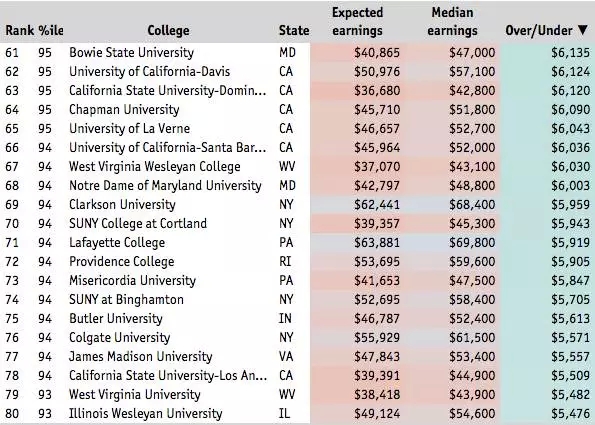Click the Median earnings column header
This screenshot has width=595, height=425.
tap(452, 22)
